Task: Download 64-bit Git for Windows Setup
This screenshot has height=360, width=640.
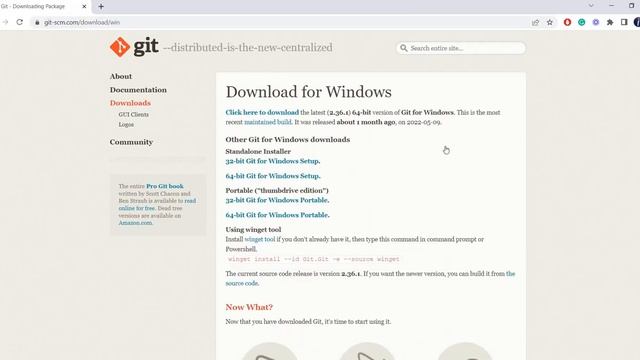Action: point(273,176)
